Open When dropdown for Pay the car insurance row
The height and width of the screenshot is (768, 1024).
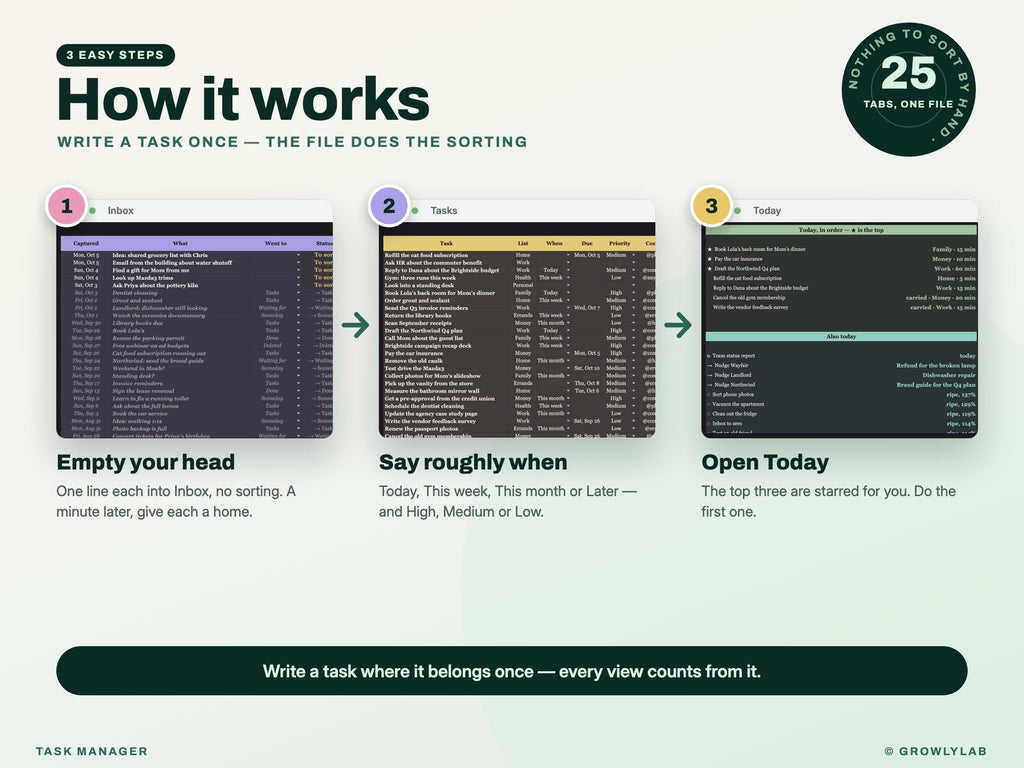click(x=568, y=353)
